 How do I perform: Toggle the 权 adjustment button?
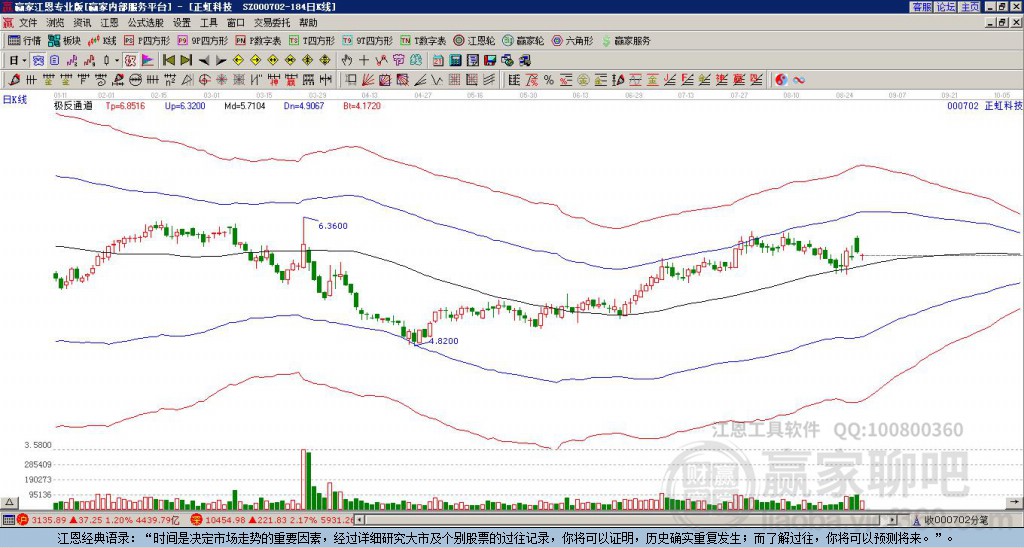click(x=130, y=61)
